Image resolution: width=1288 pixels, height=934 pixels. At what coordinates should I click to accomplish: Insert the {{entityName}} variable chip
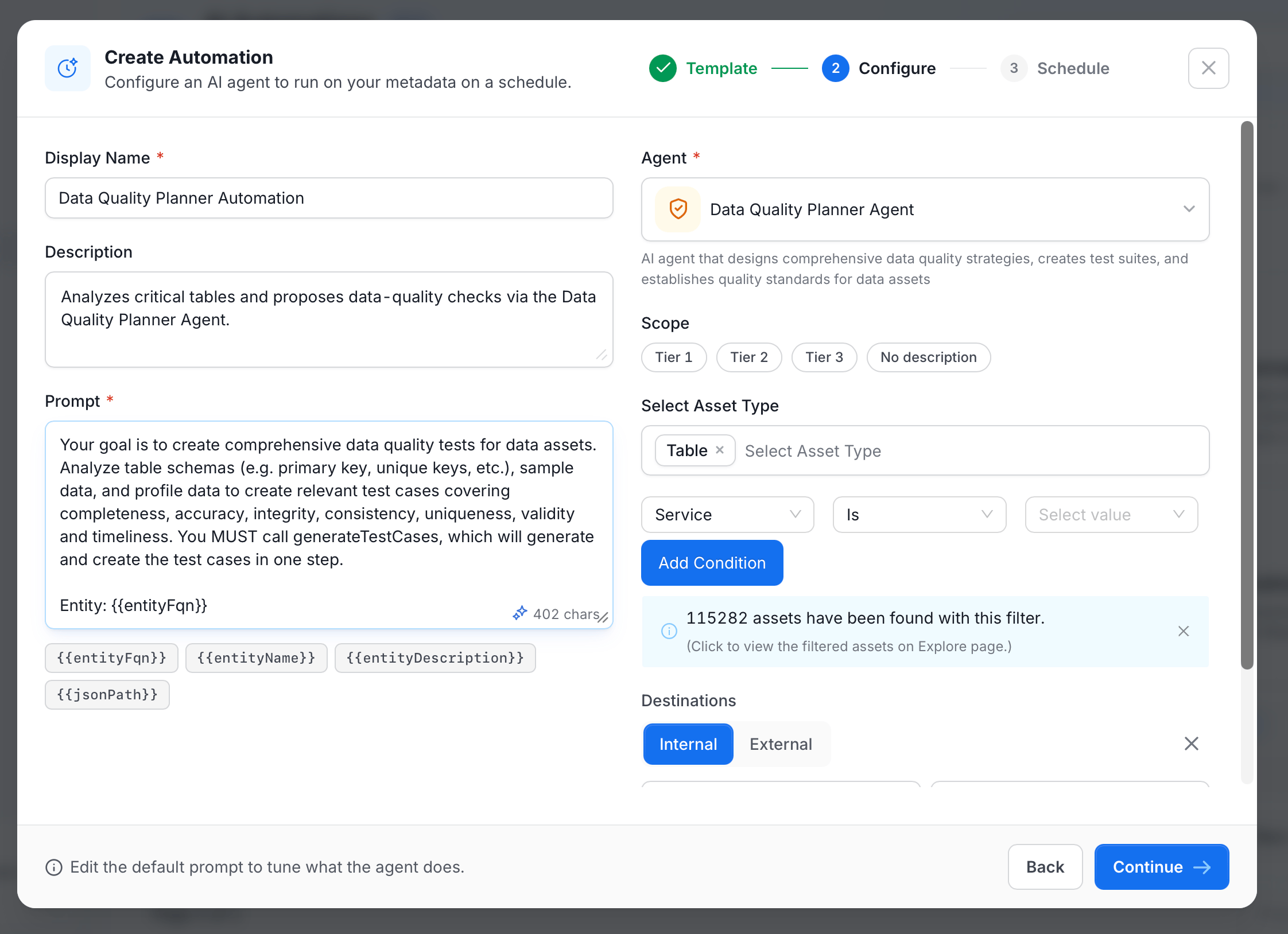pyautogui.click(x=257, y=658)
